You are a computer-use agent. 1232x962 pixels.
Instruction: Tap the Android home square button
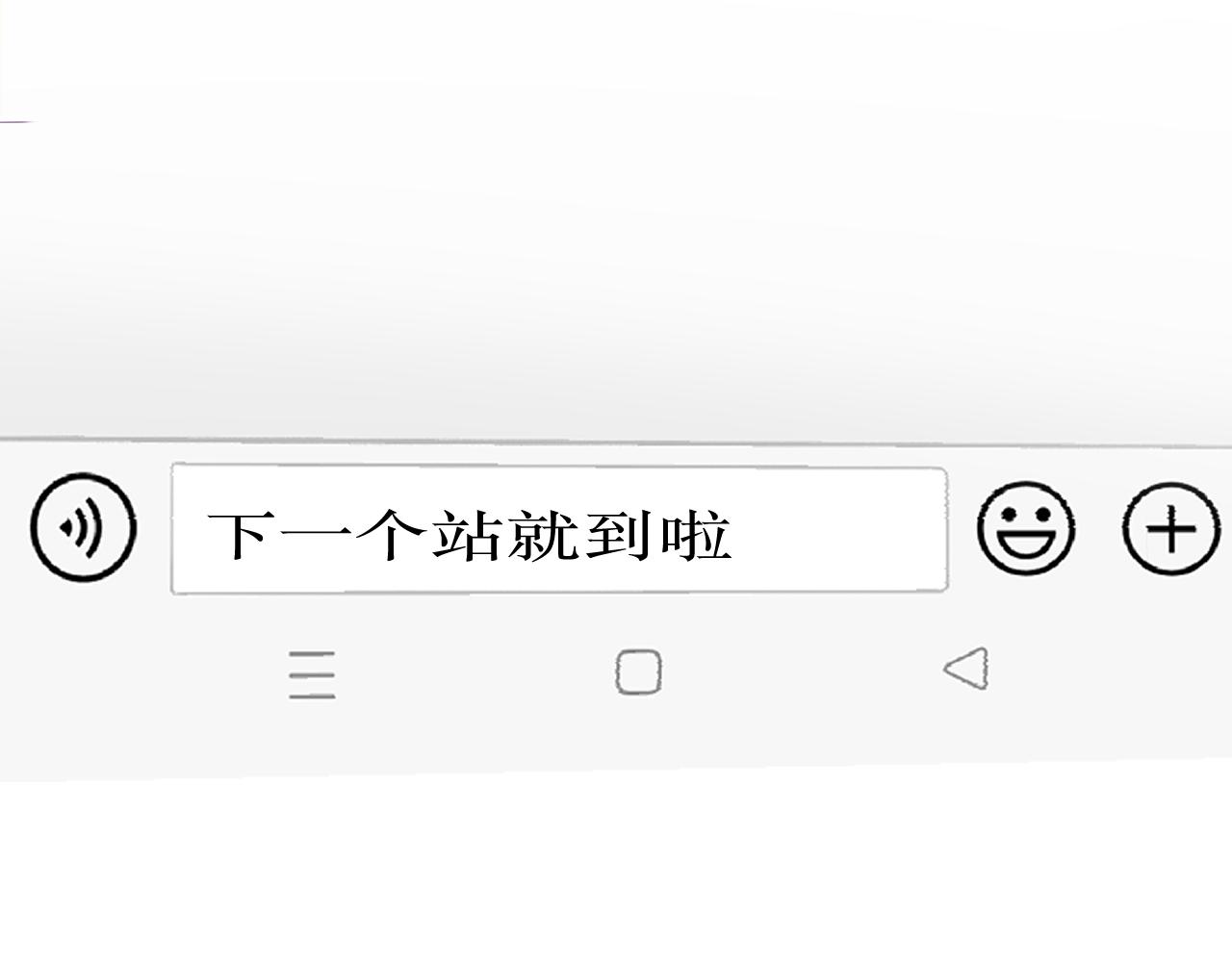pos(638,671)
